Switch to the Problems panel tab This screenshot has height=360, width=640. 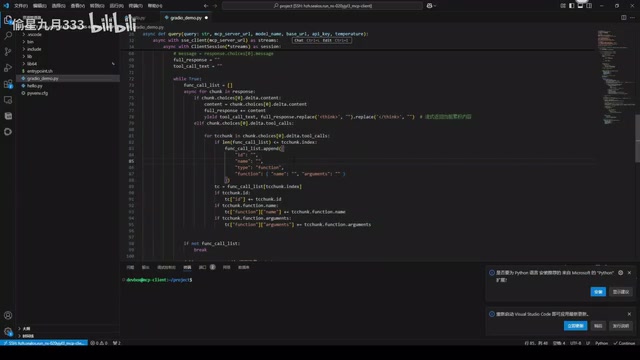pos(130,267)
